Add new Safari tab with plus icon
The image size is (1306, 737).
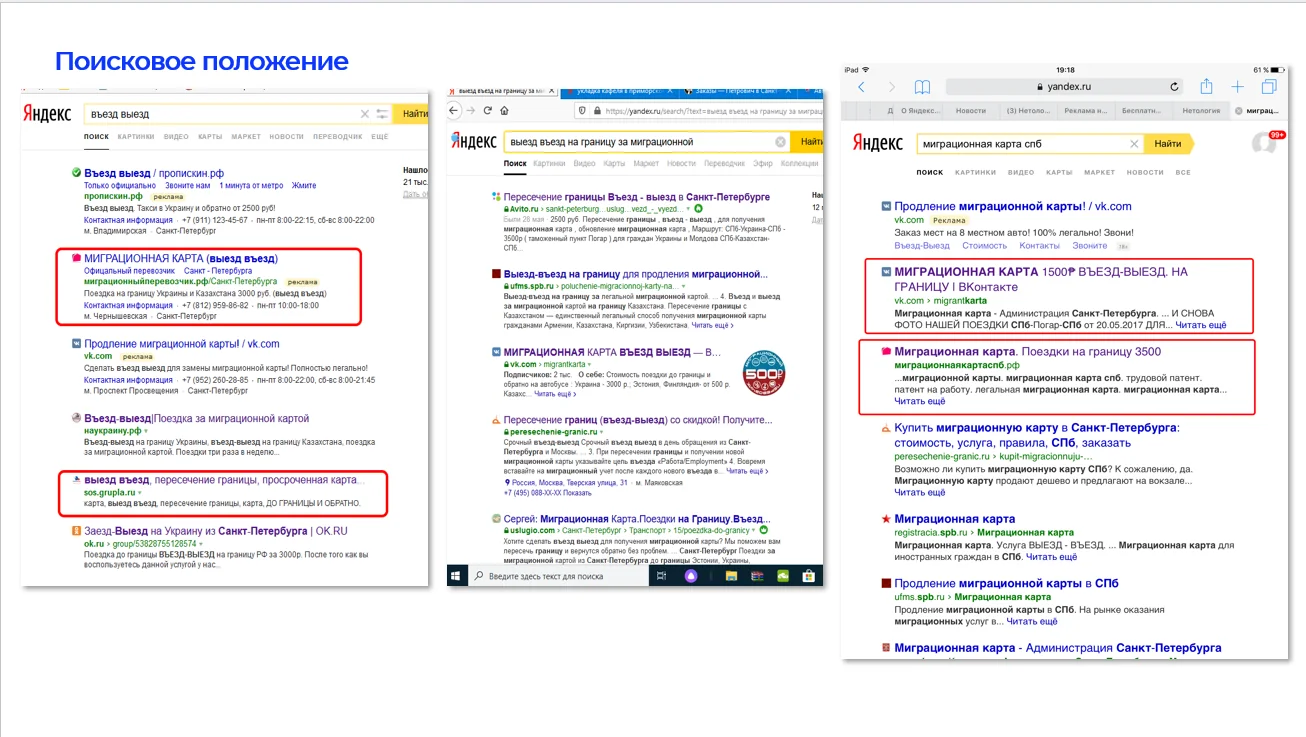[x=1238, y=87]
